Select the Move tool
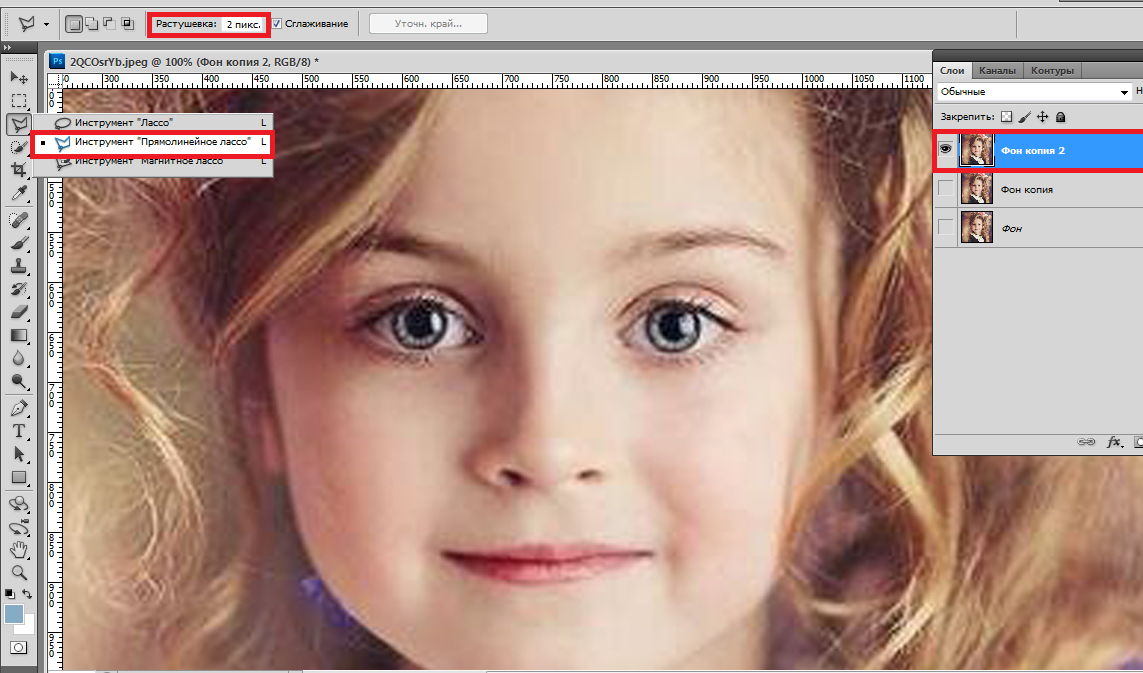This screenshot has height=673, width=1143. (19, 77)
